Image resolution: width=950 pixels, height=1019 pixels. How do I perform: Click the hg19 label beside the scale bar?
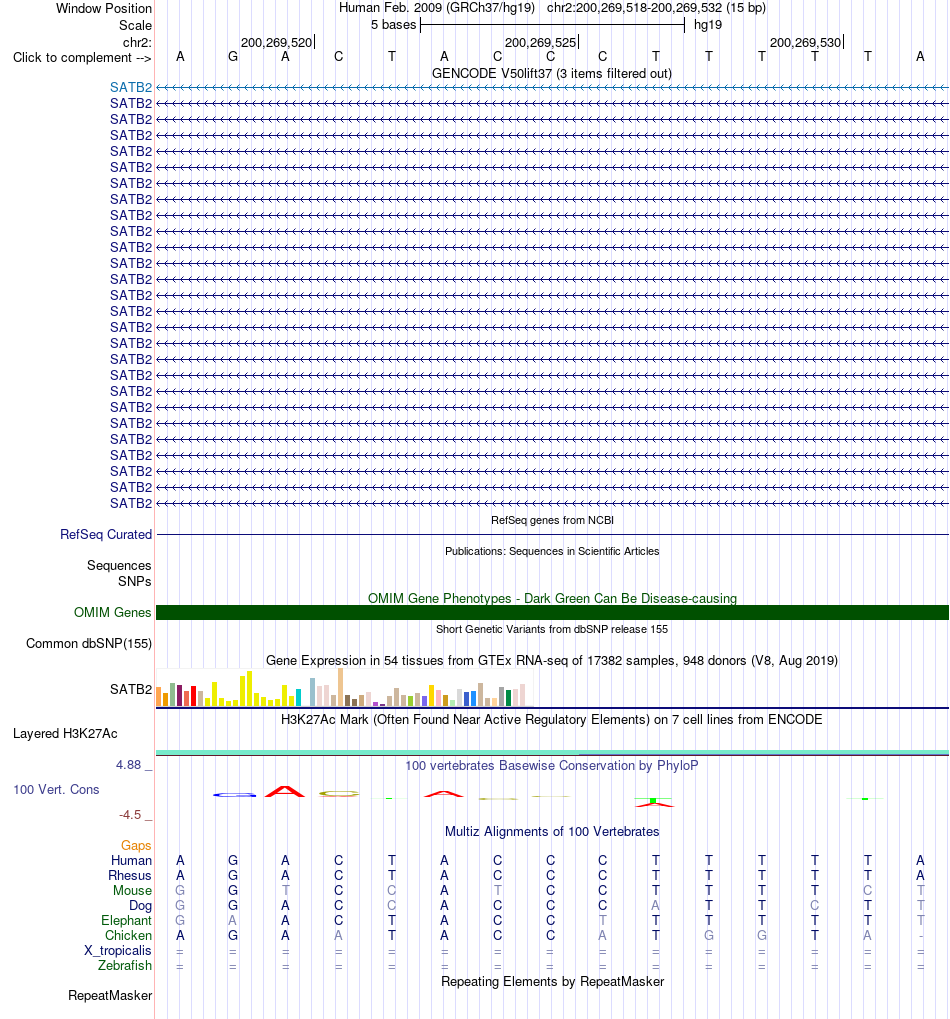pos(708,25)
